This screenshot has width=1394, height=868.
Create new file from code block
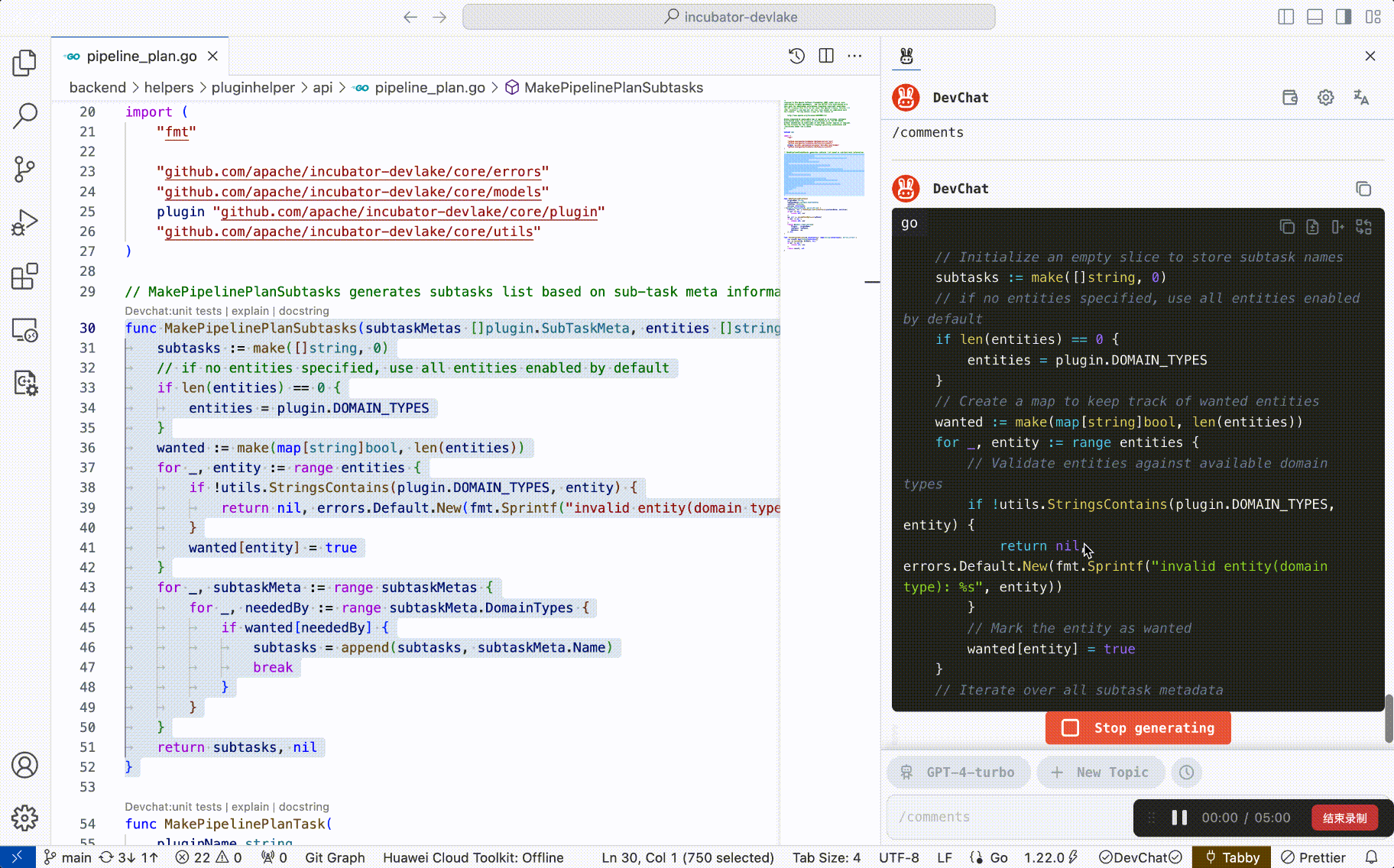1312,227
